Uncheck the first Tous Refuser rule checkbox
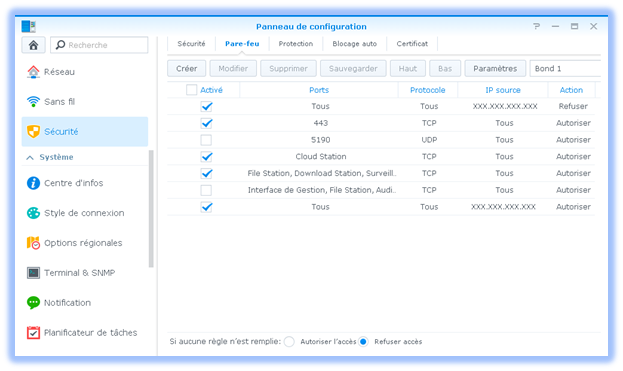Screen dimensions: 623x371 pyautogui.click(x=206, y=106)
